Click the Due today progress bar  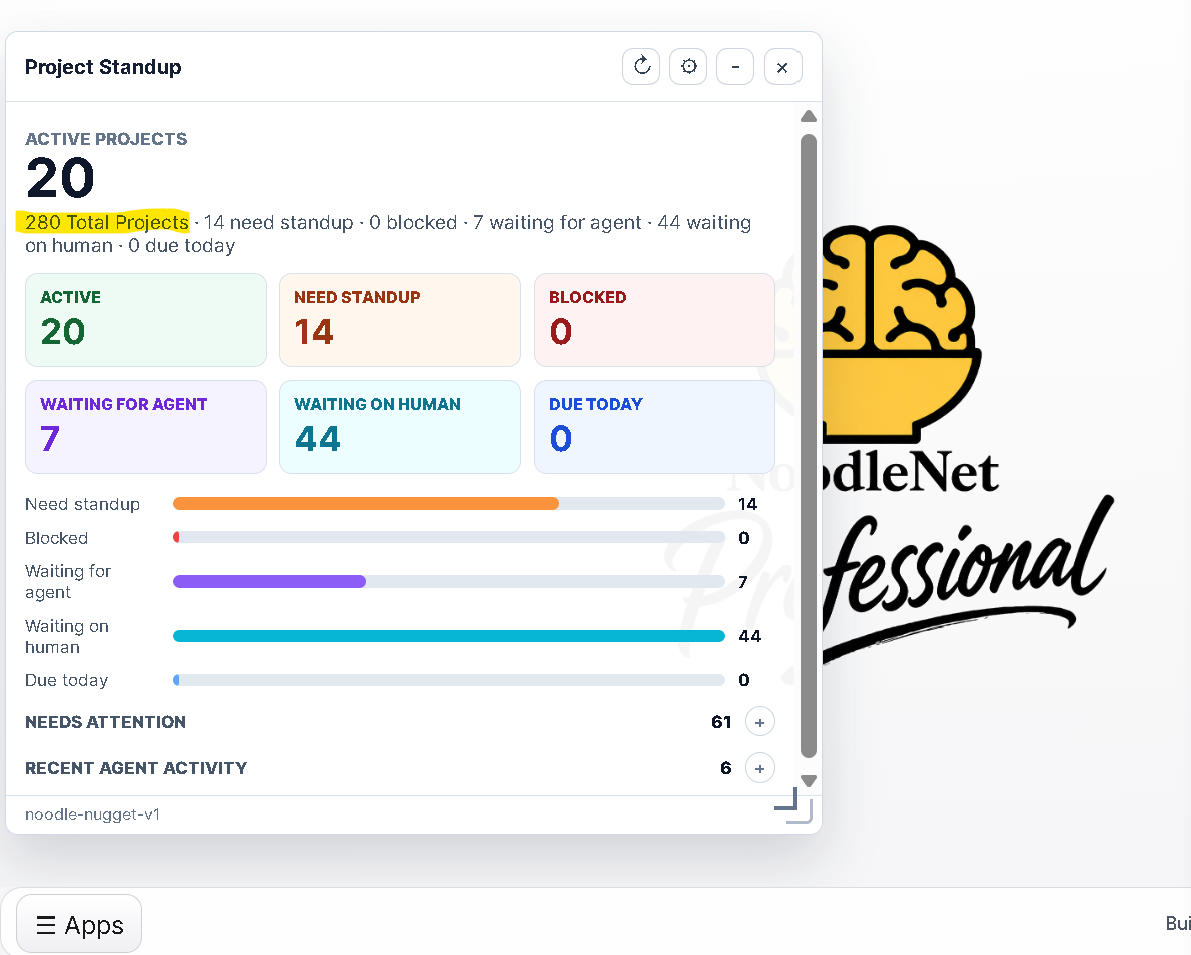449,680
